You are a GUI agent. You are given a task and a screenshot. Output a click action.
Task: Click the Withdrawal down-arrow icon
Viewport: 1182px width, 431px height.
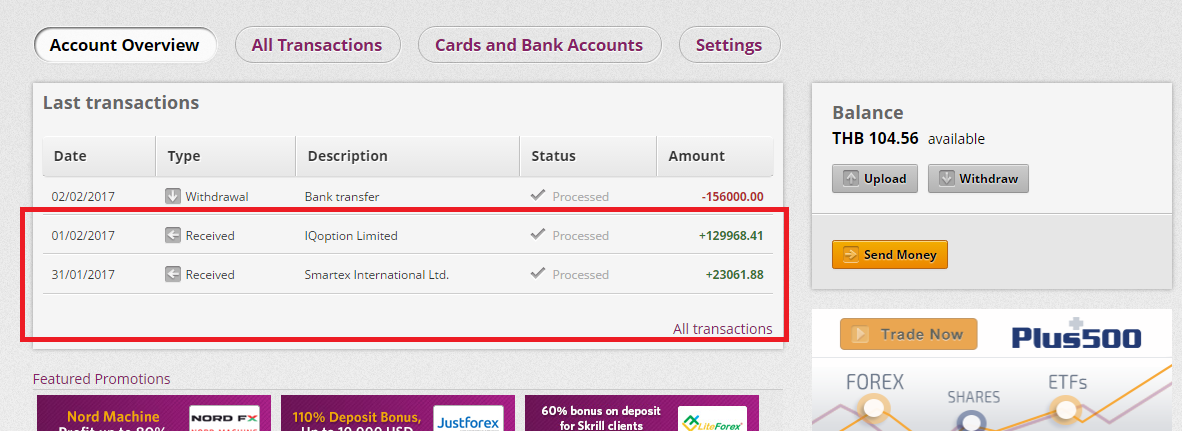[173, 196]
